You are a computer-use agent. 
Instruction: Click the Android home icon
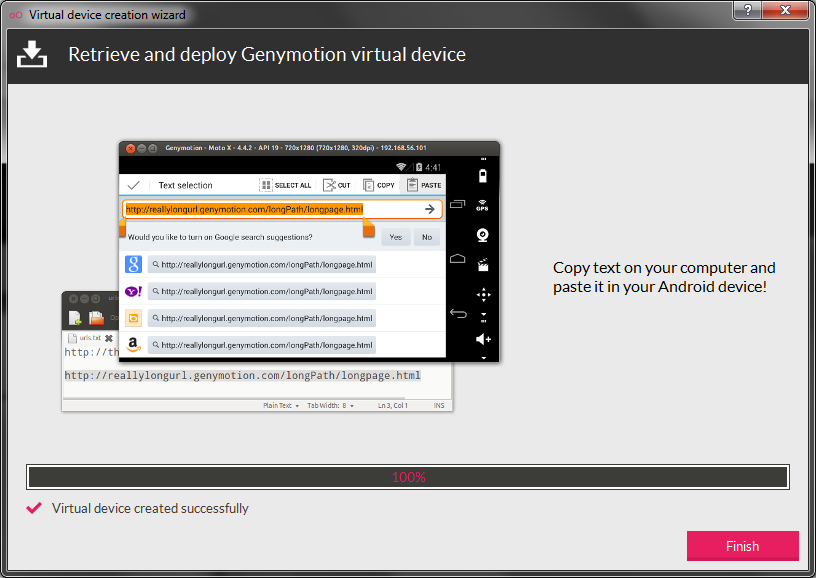pyautogui.click(x=457, y=259)
